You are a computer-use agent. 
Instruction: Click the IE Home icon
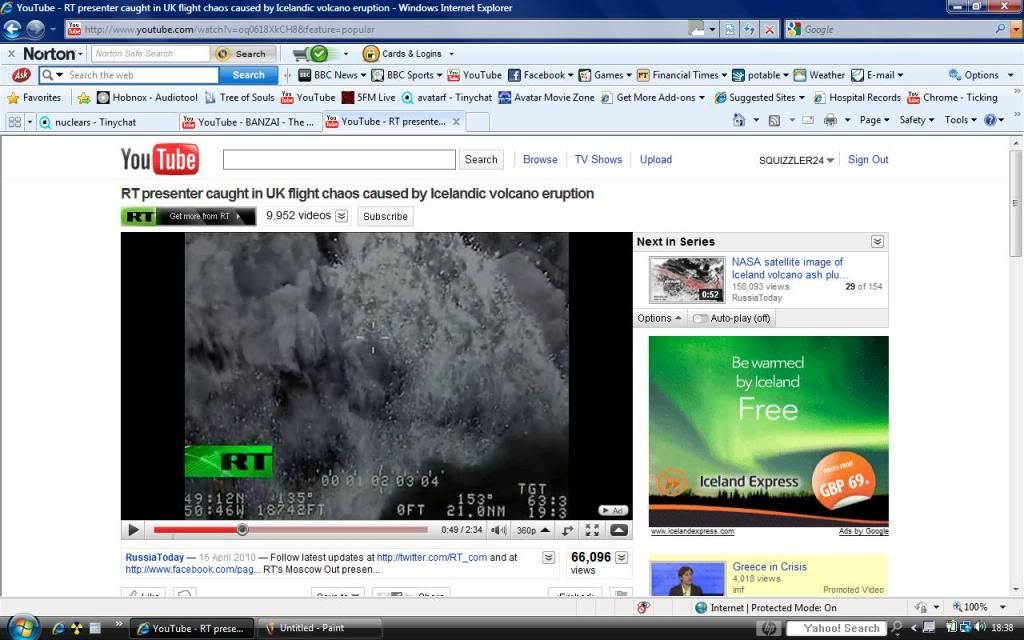click(x=739, y=120)
